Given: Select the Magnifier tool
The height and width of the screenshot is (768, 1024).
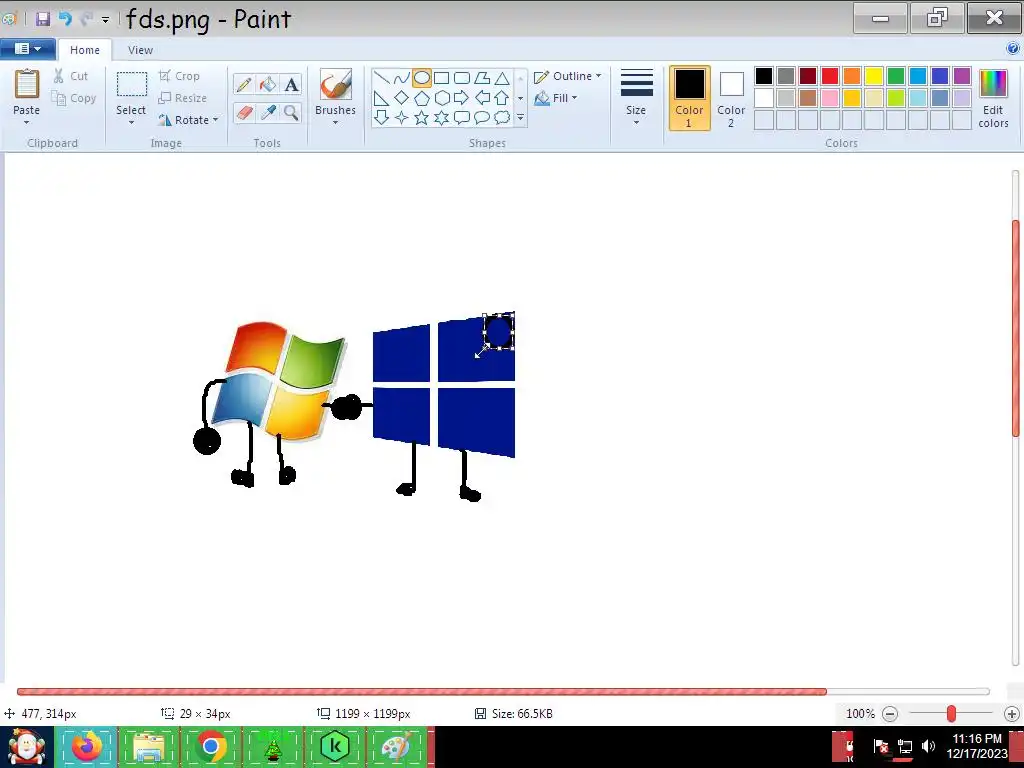Looking at the screenshot, I should pos(291,112).
